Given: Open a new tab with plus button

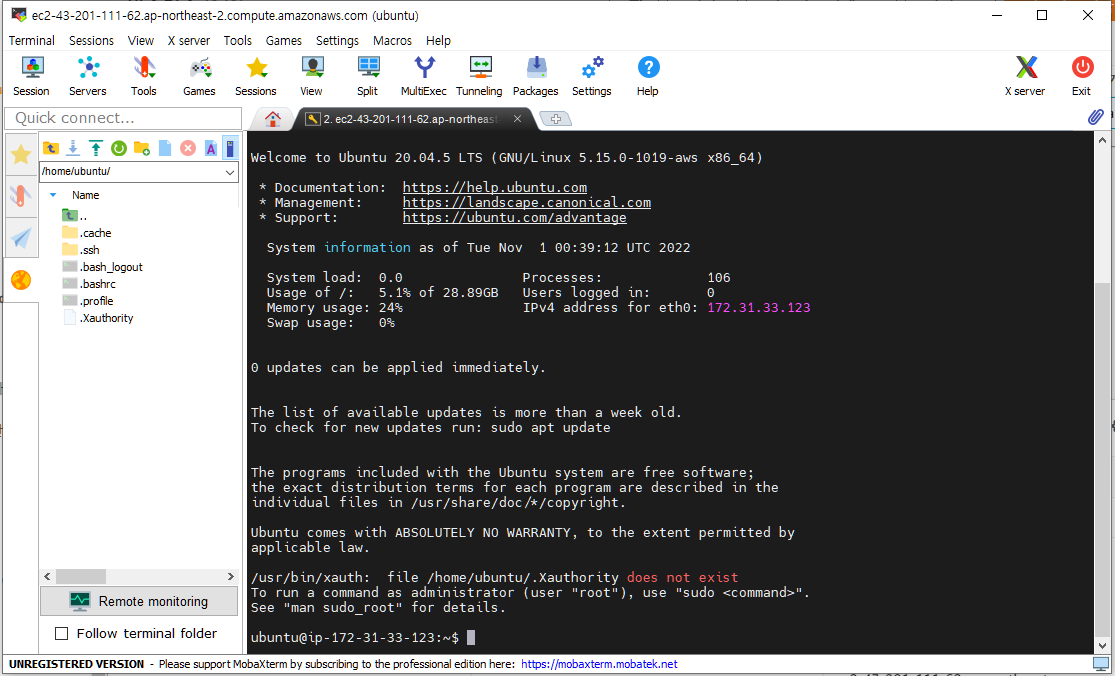Looking at the screenshot, I should (x=556, y=119).
